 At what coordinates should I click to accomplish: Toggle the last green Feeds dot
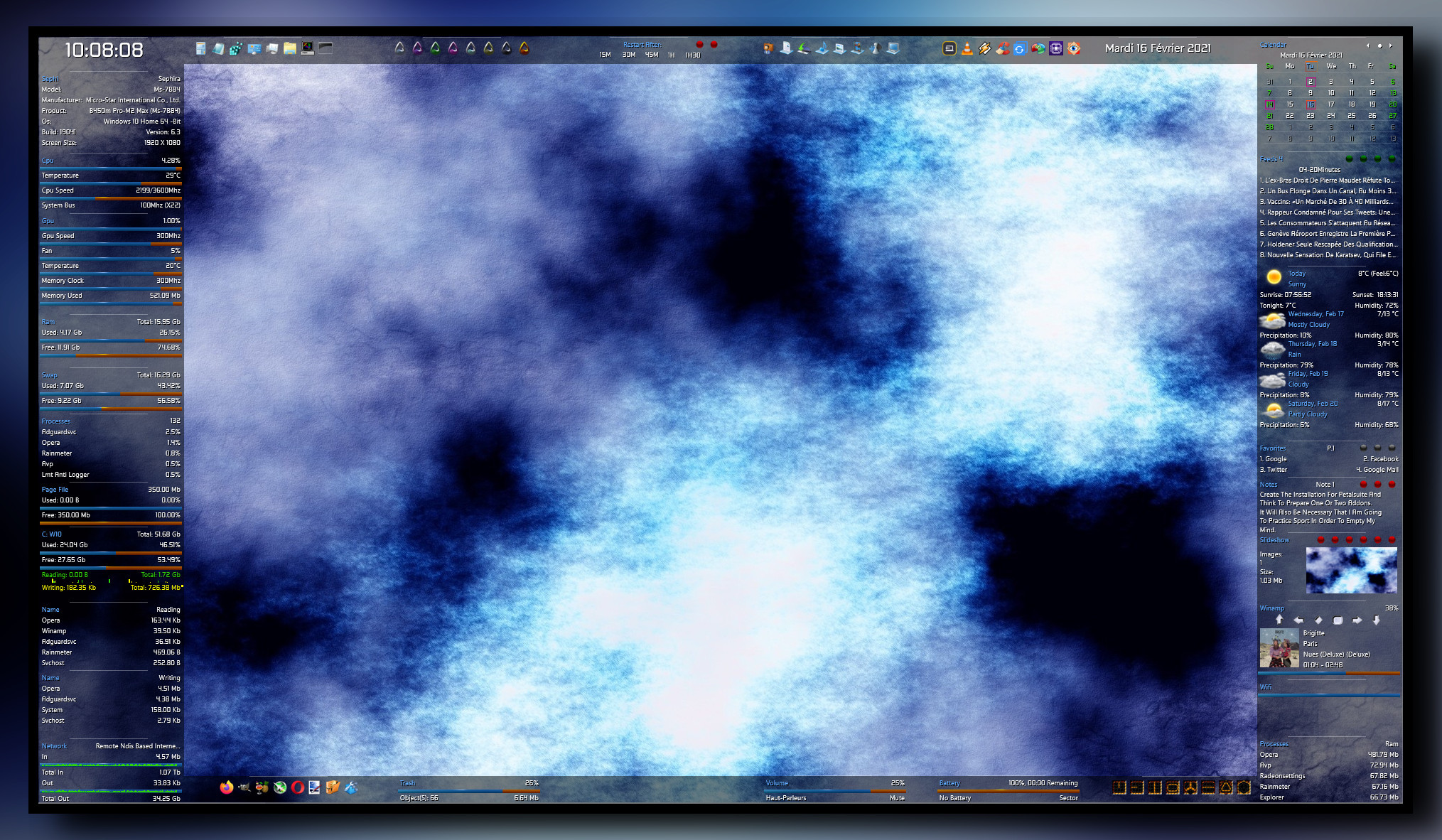[x=1392, y=158]
